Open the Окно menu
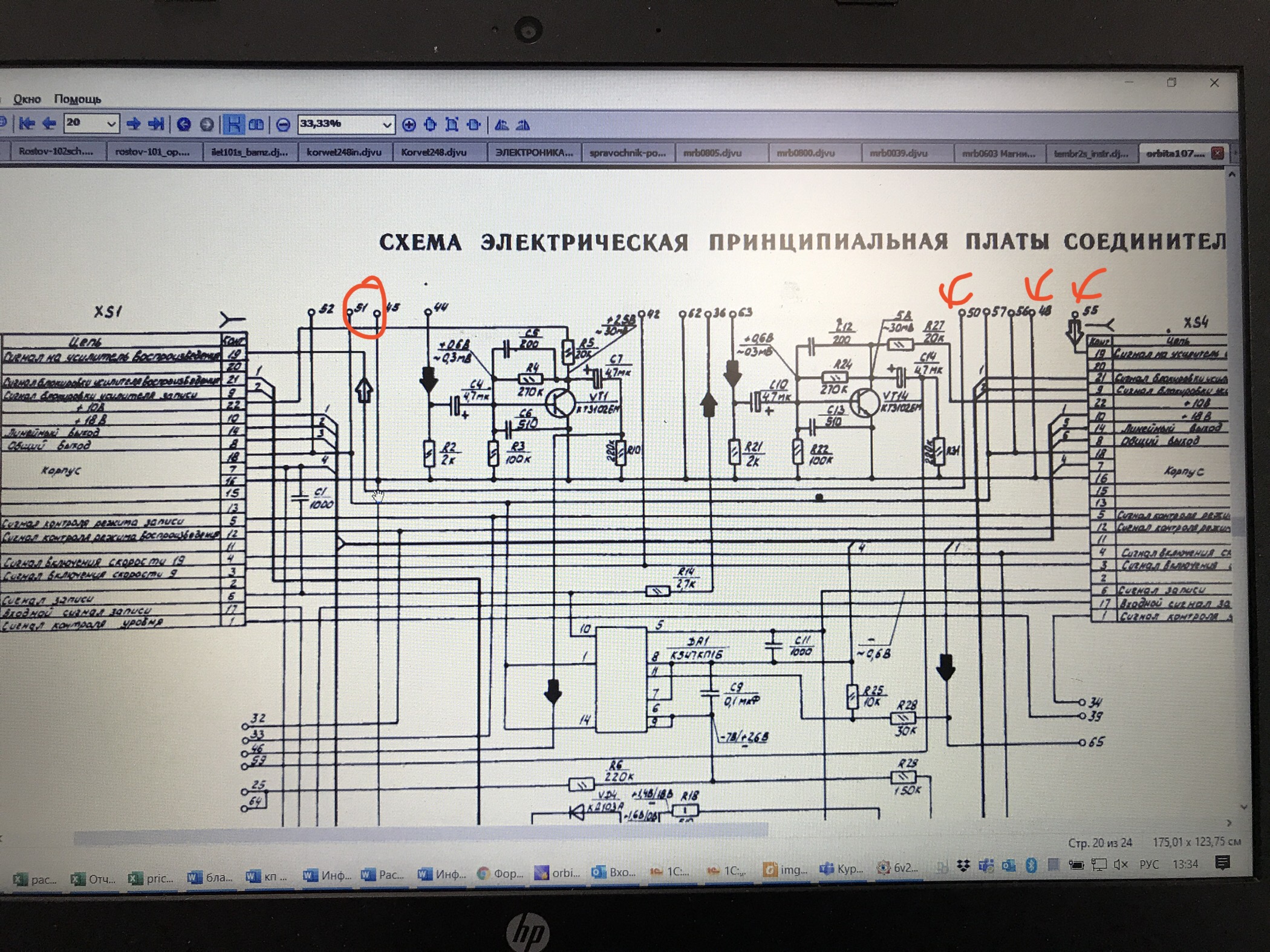1270x952 pixels. click(27, 99)
